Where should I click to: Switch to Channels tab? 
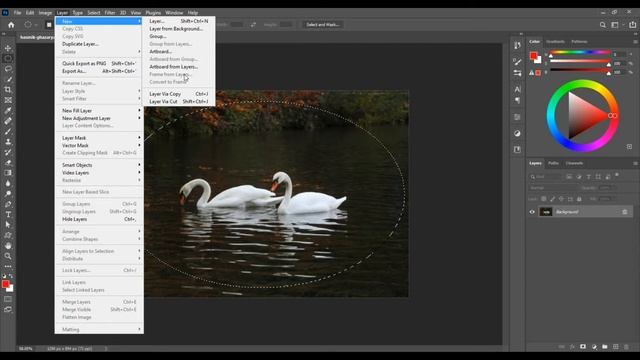click(574, 163)
